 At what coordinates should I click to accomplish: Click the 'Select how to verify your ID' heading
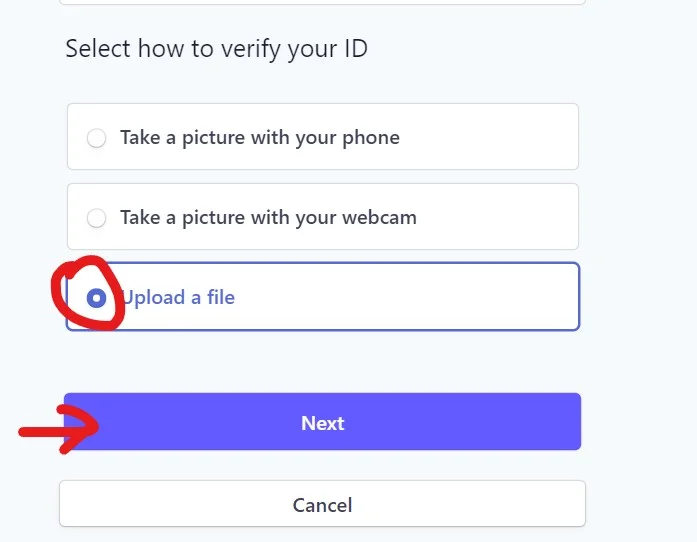(x=216, y=48)
